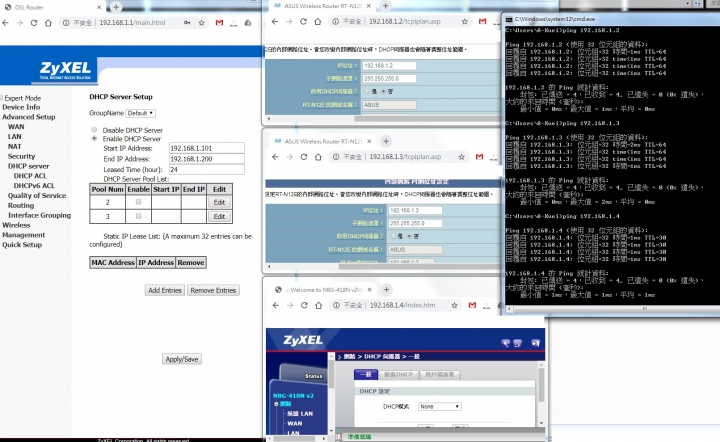Switch to 靜態DHCP tab in NBG-418N page
Screen dimensions: 720x442
coord(398,375)
